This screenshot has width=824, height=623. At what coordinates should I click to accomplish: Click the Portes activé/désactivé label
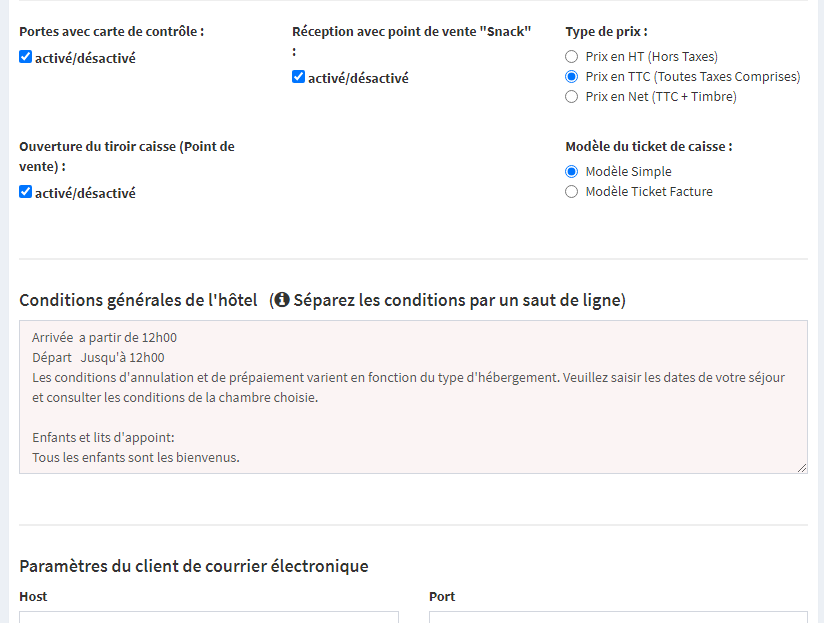(85, 58)
